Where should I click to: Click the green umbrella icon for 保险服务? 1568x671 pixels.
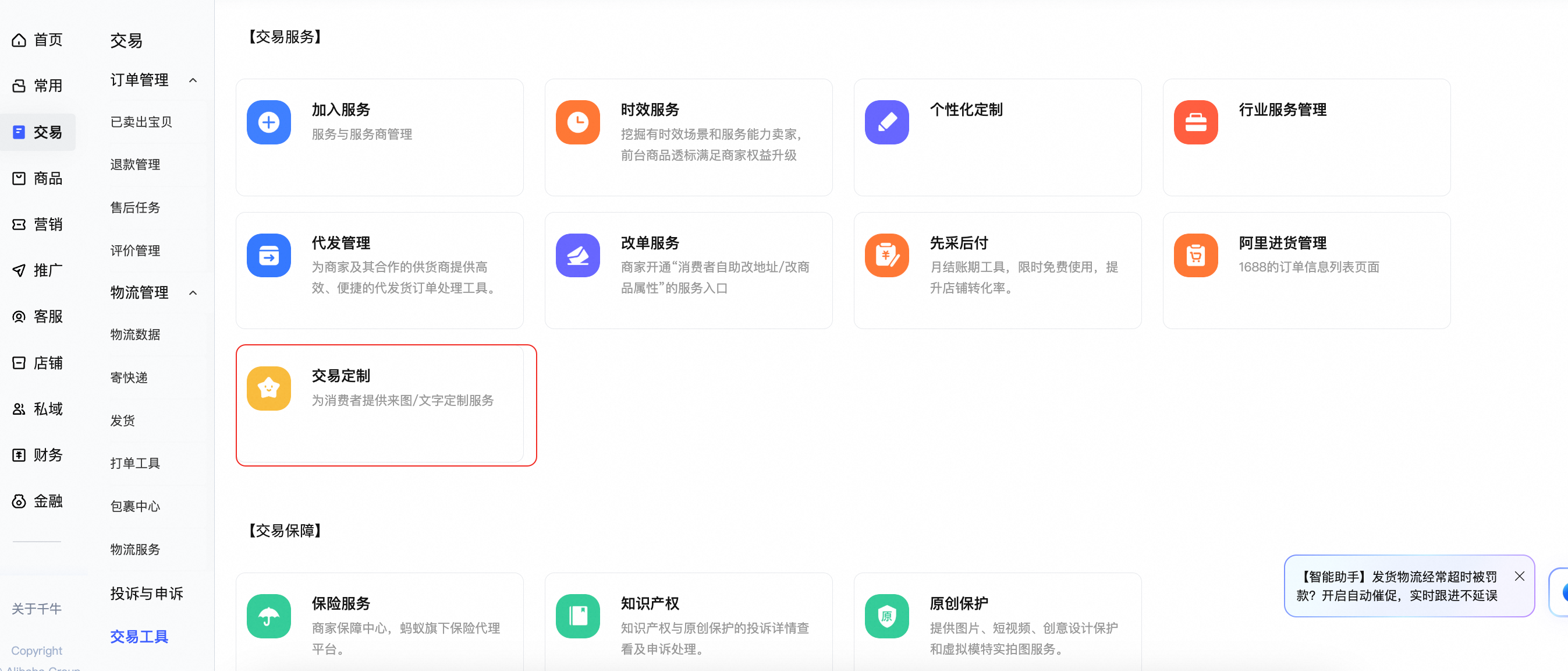coord(268,616)
